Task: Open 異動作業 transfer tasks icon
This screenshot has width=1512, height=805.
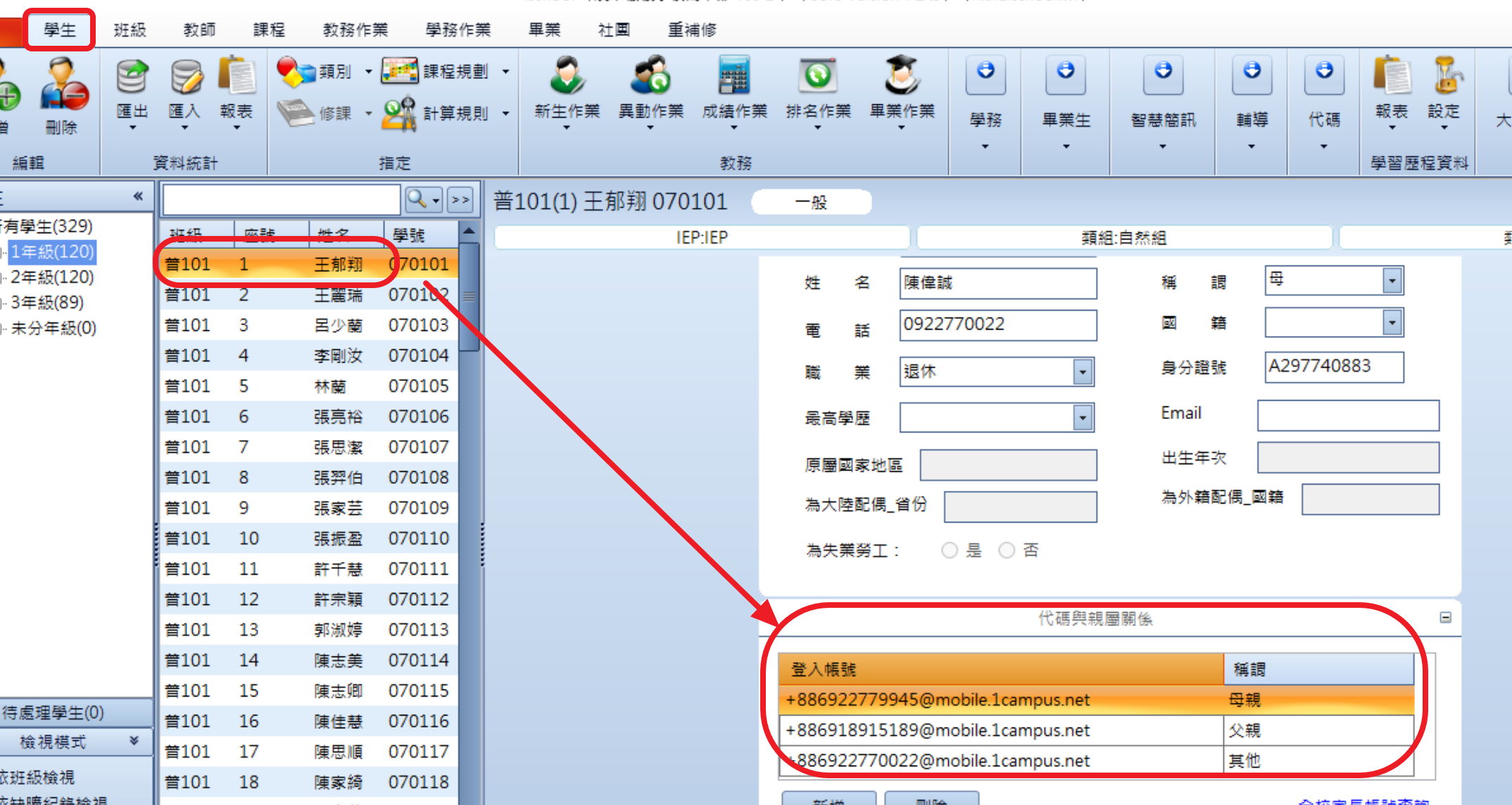Action: tap(650, 76)
